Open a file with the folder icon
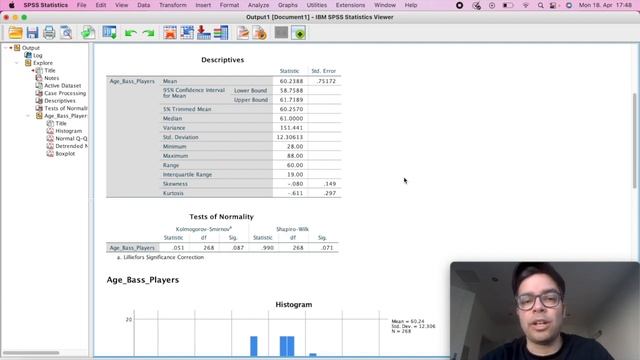The height and width of the screenshot is (360, 640). (16, 33)
